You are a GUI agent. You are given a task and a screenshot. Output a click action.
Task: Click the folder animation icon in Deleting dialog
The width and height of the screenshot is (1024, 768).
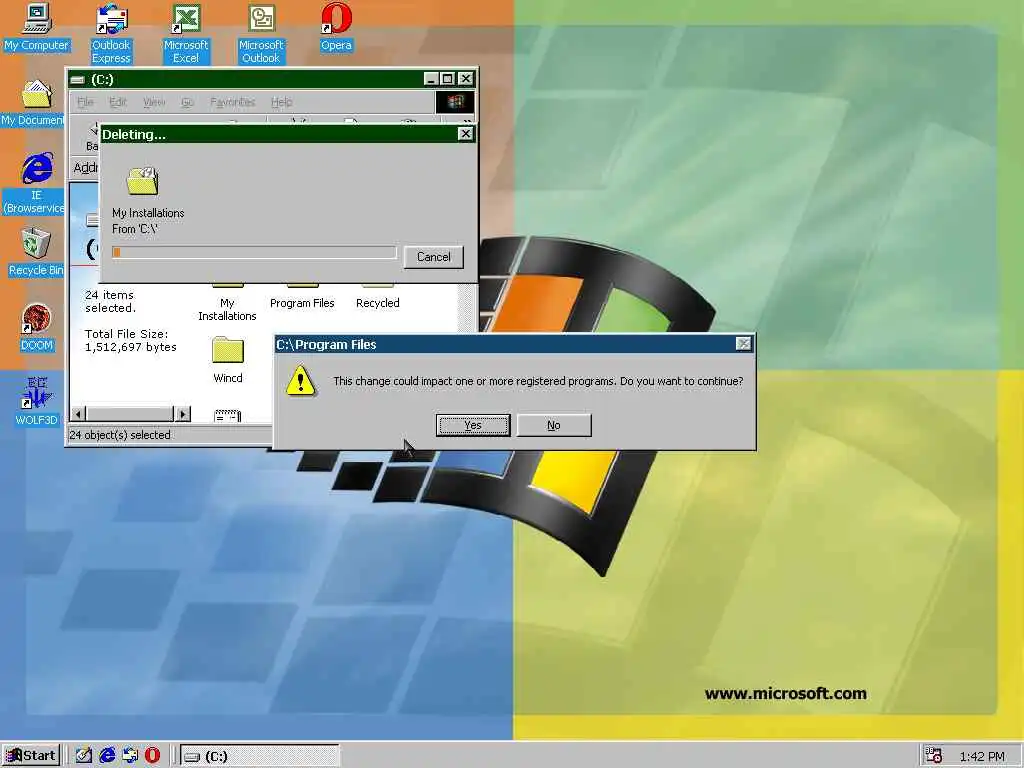click(x=143, y=181)
